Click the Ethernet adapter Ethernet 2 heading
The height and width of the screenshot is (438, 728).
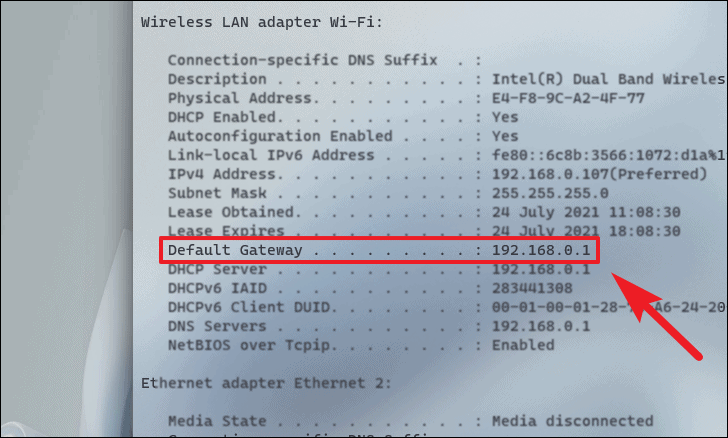point(266,383)
